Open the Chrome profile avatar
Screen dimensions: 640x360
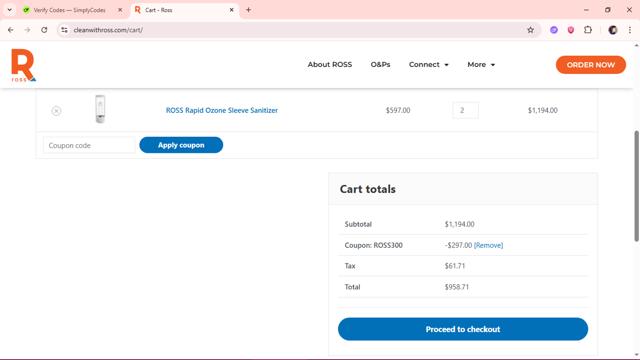click(613, 30)
